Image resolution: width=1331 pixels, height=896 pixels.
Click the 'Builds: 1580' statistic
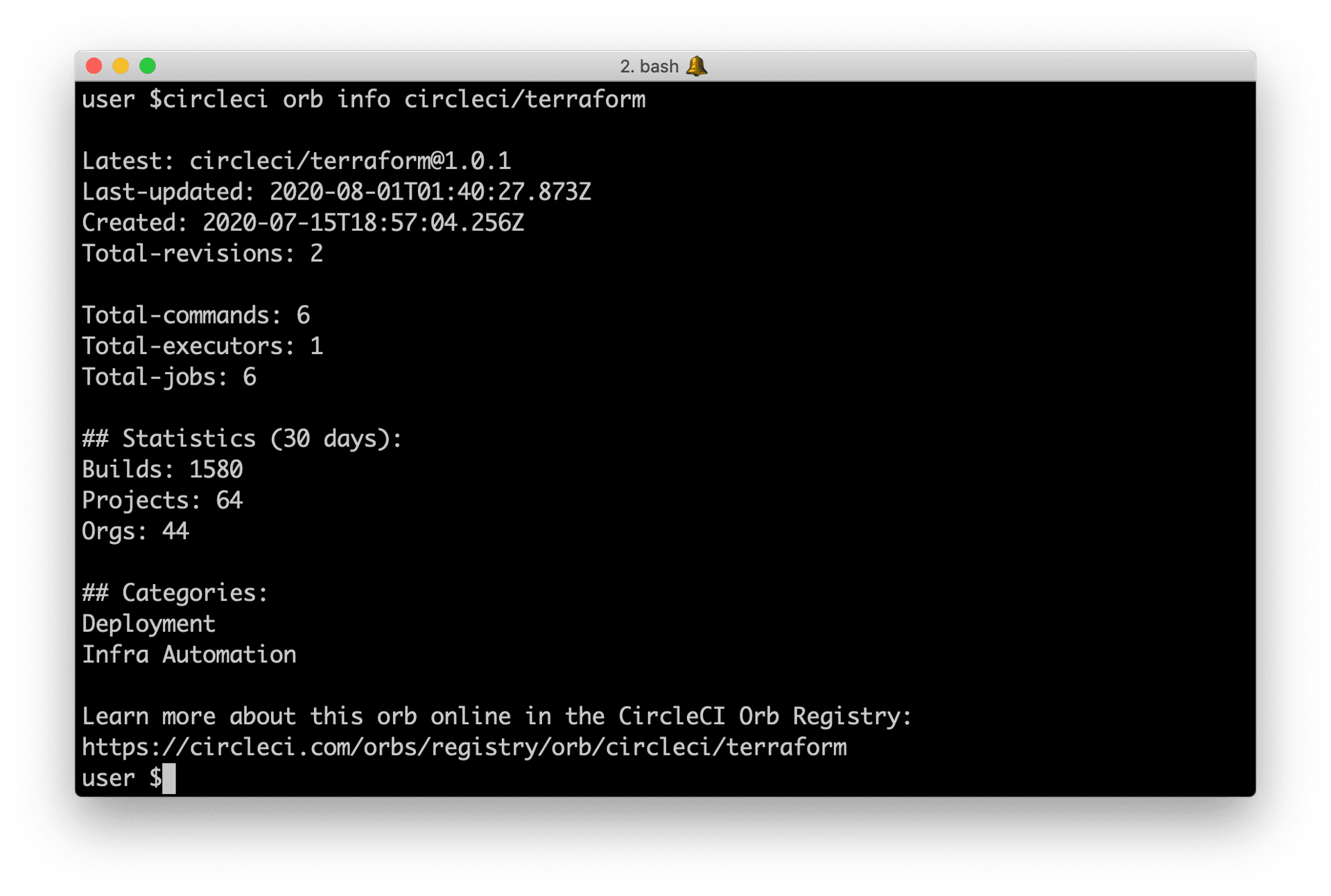[x=162, y=470]
